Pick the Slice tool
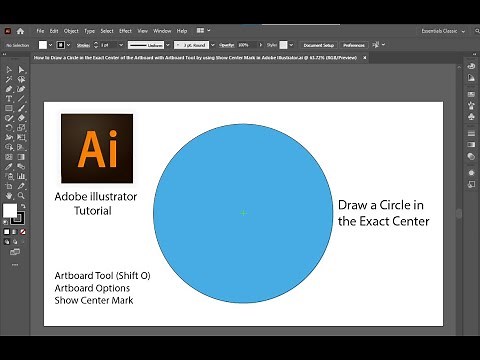 click(x=21, y=186)
